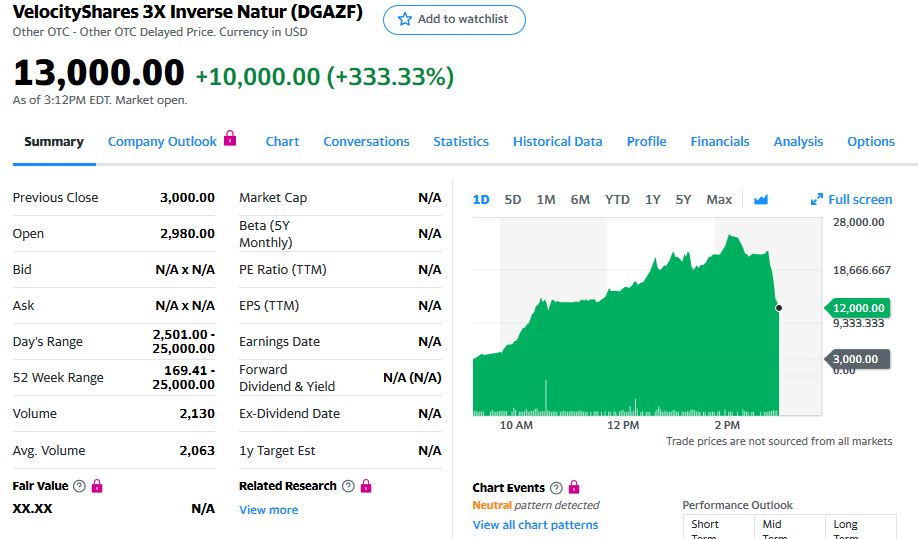
Task: Click the Market Cap label
Action: coord(273,198)
